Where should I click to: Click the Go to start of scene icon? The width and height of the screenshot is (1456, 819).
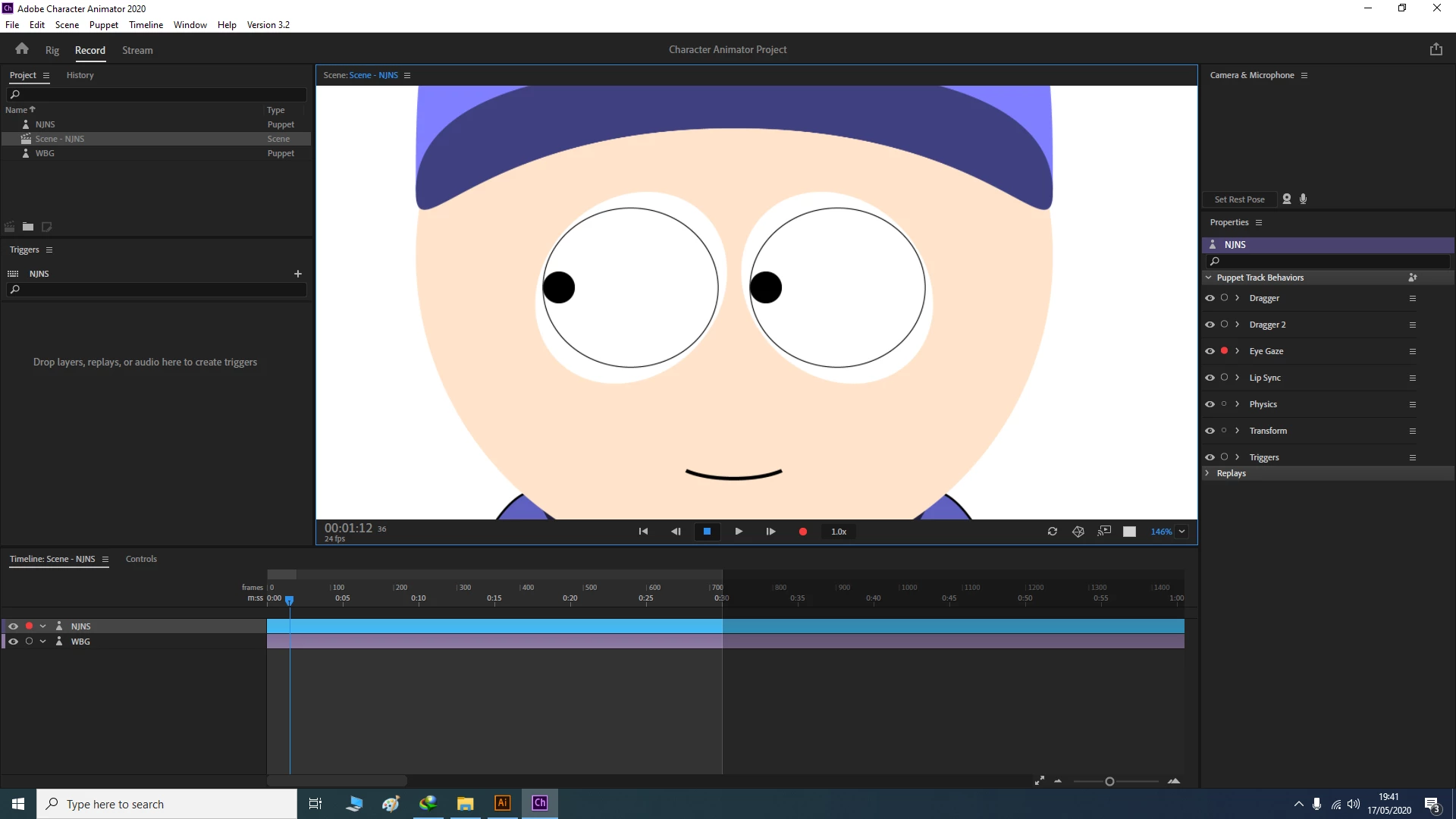(643, 532)
